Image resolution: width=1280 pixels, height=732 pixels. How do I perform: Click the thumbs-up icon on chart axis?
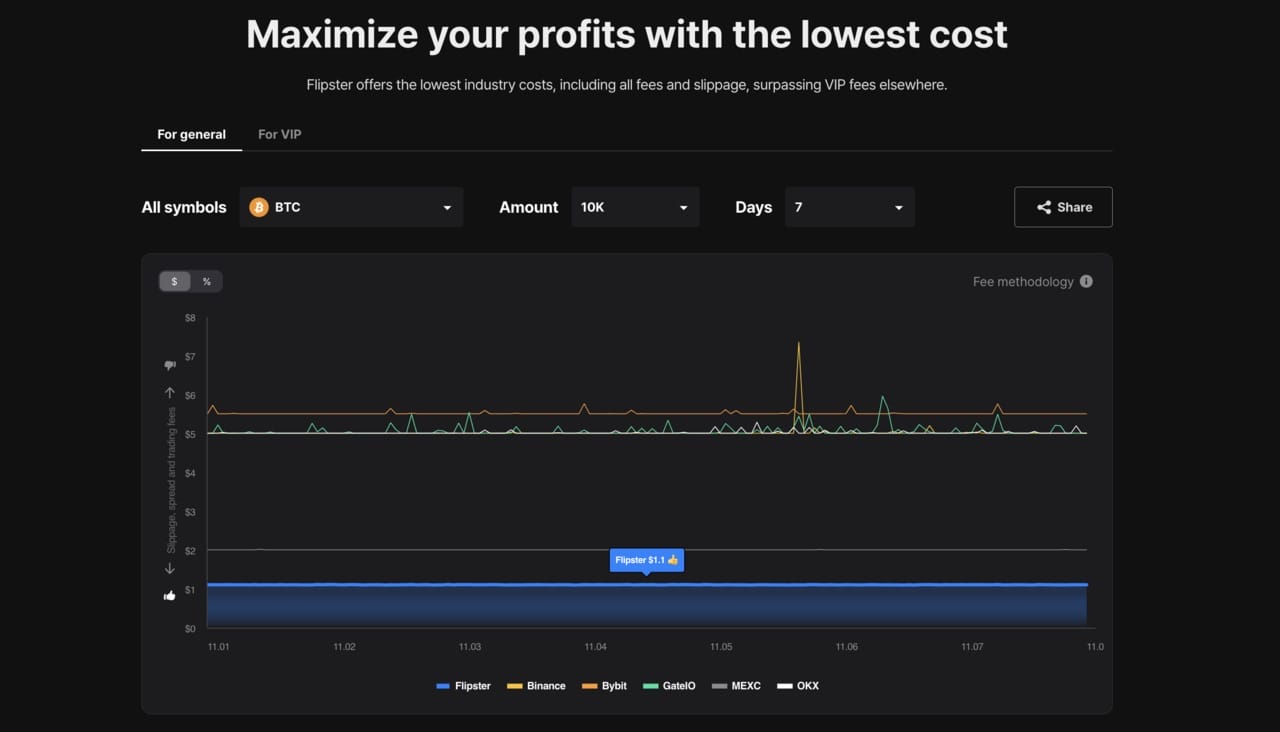point(170,596)
